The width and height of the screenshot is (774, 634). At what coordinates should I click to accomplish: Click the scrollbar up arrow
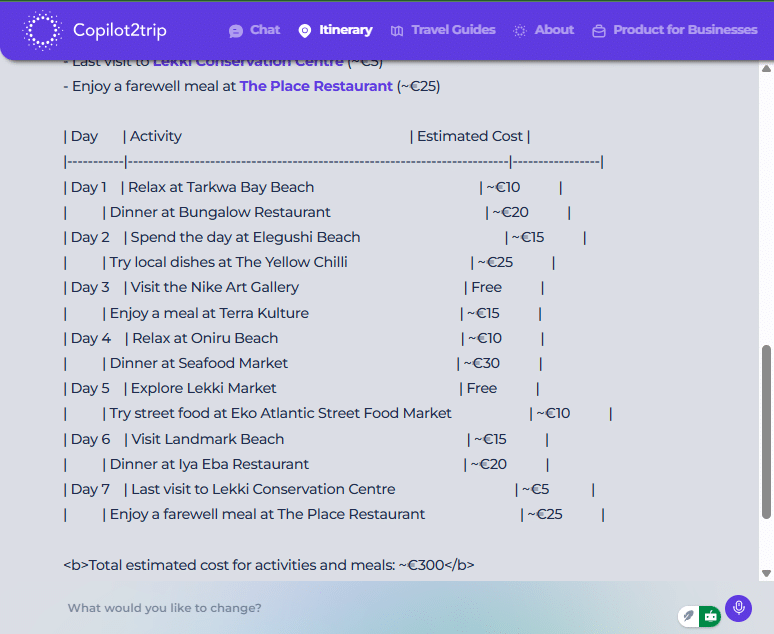click(766, 69)
